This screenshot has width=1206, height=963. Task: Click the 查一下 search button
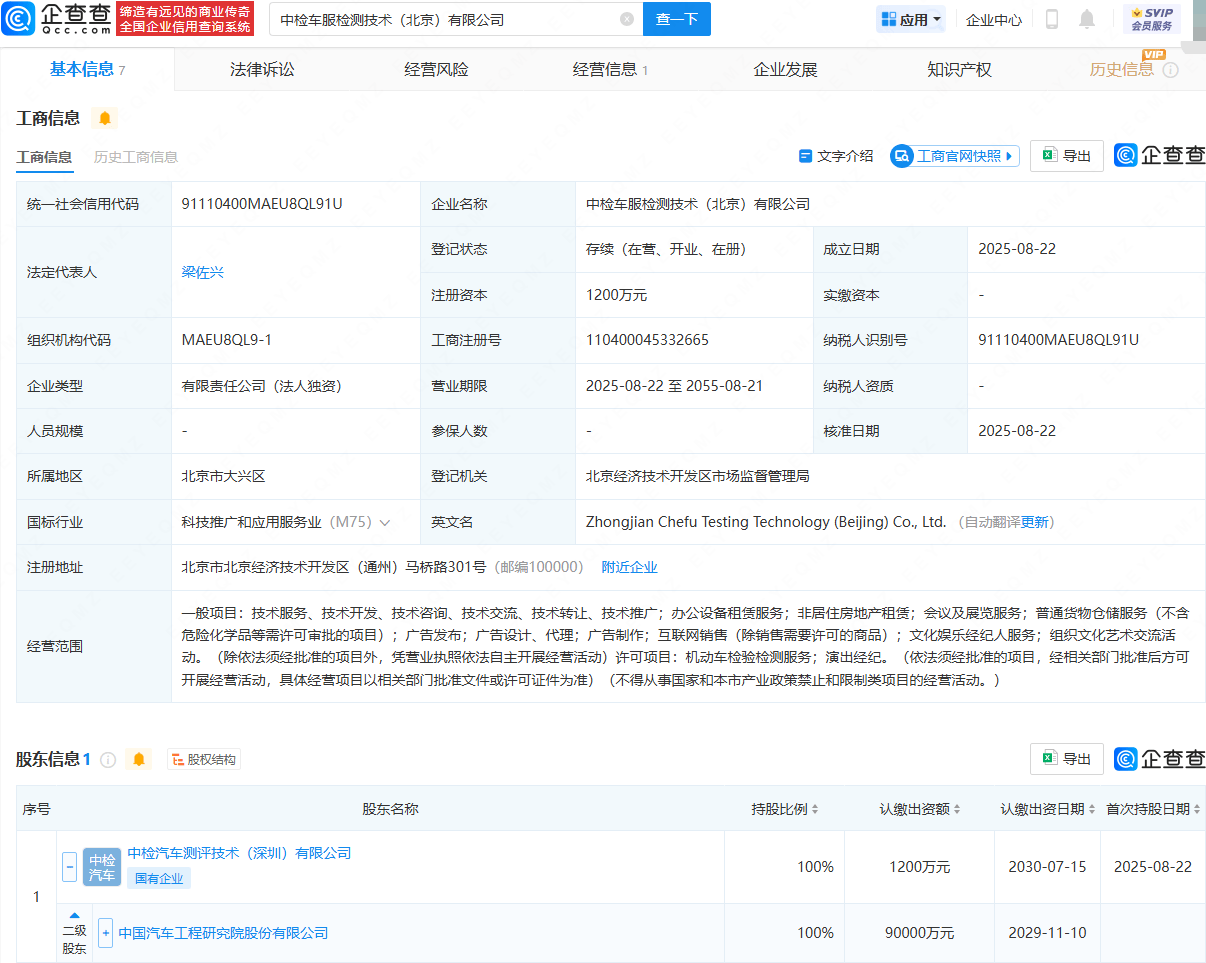pyautogui.click(x=676, y=19)
